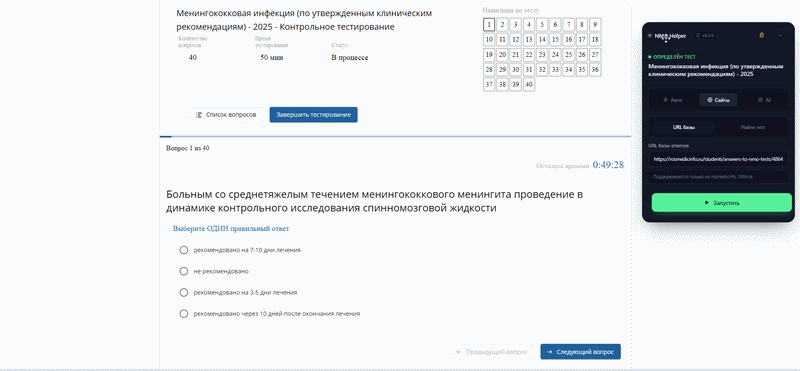Jump to question 10 in the navigation grid
800x371 pixels.
coord(489,39)
